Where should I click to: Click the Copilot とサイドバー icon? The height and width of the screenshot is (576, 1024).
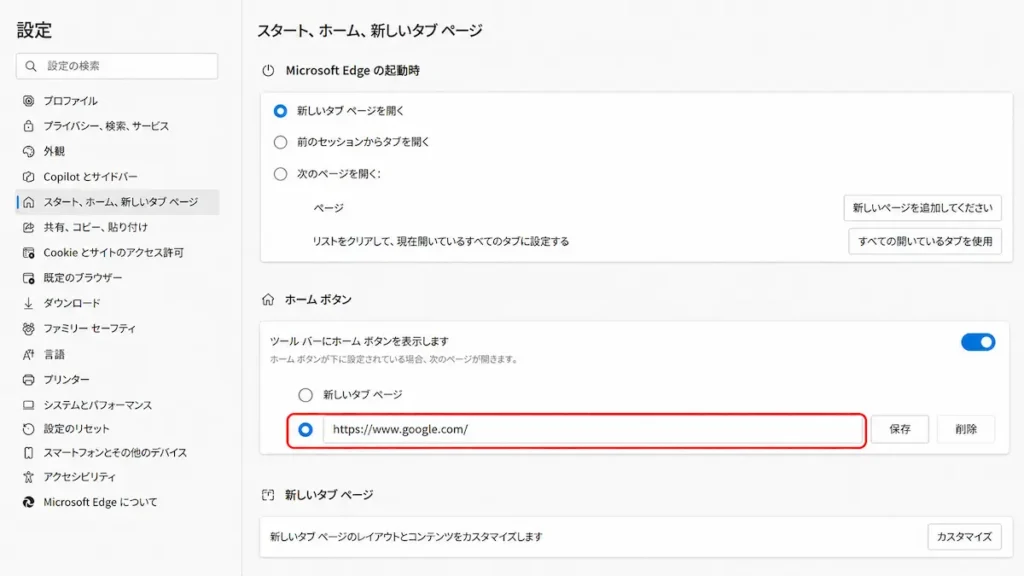click(x=28, y=177)
